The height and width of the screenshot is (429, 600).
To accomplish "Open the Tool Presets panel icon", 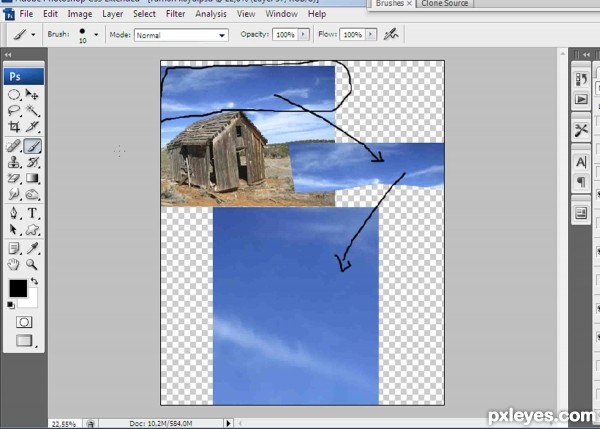I will click(x=581, y=130).
